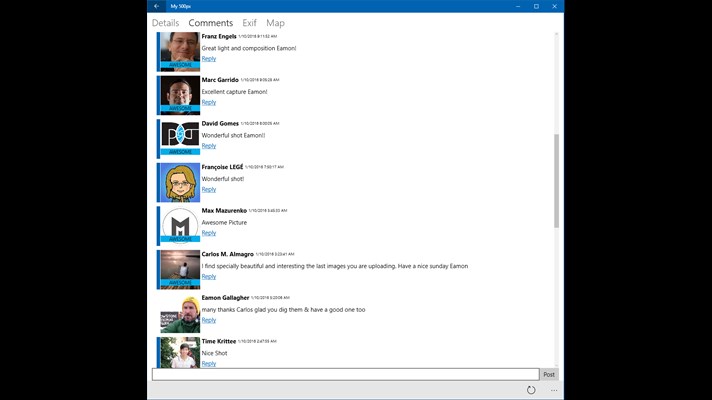Click Françoise LEGÉ's "Wonderful shot!" comment
This screenshot has width=712, height=400.
[x=223, y=179]
